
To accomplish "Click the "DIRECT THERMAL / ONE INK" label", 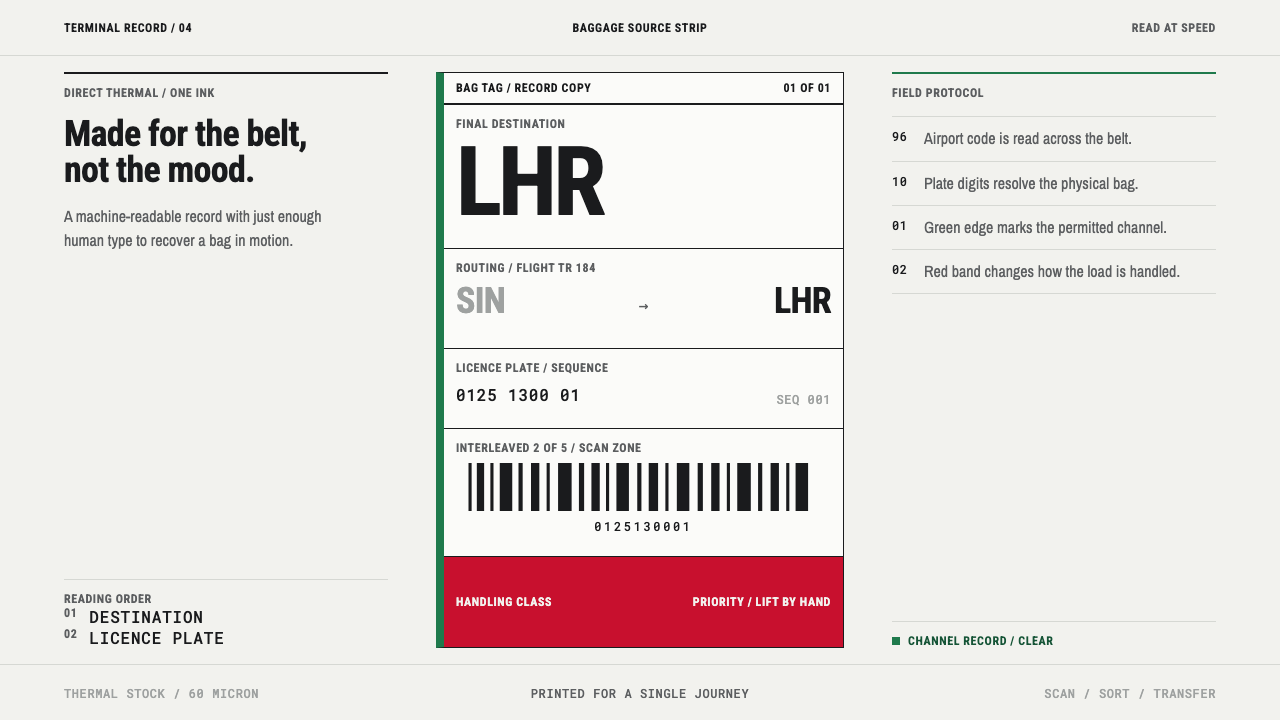I will pos(139,93).
